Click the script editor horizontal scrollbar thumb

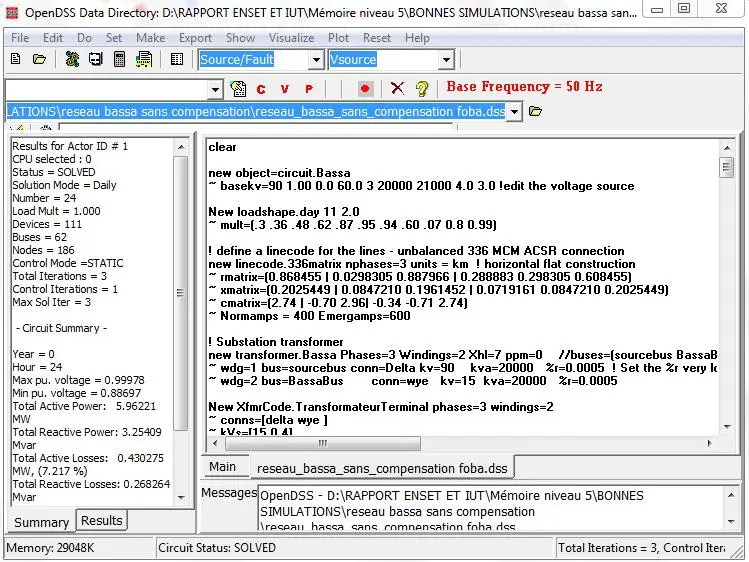[323, 443]
